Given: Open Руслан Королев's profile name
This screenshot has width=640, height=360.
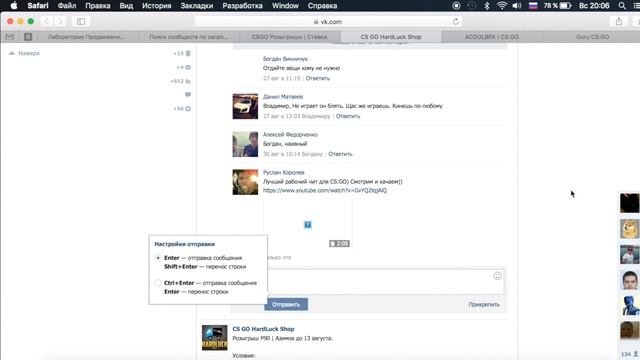Looking at the screenshot, I should [x=284, y=173].
